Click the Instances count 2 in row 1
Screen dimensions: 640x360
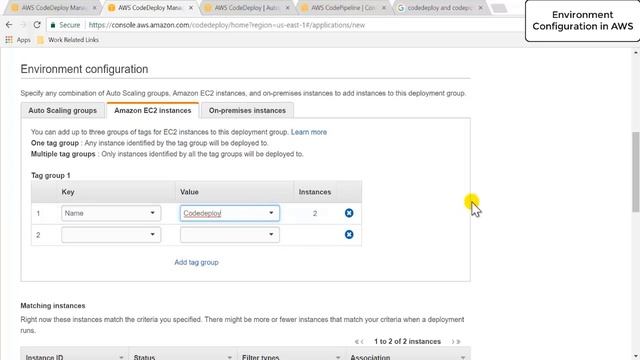point(315,213)
